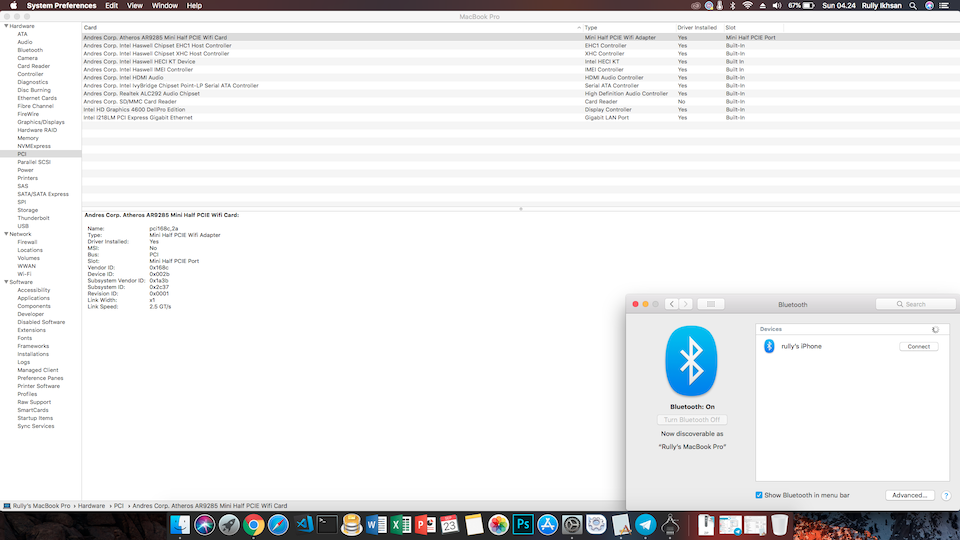Open the Apple menu
The width and height of the screenshot is (960, 540).
(x=13, y=6)
